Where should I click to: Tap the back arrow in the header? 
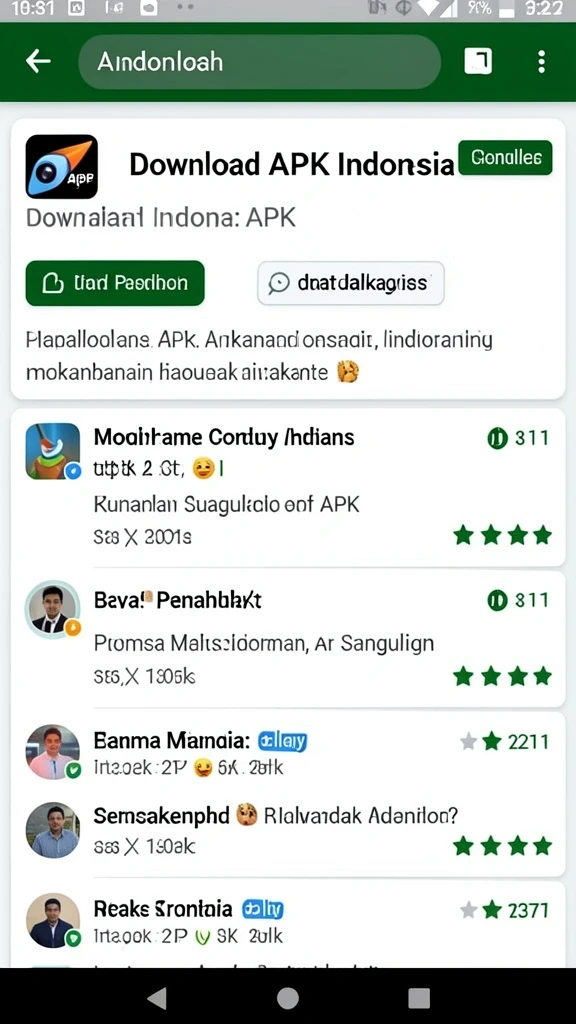click(38, 61)
